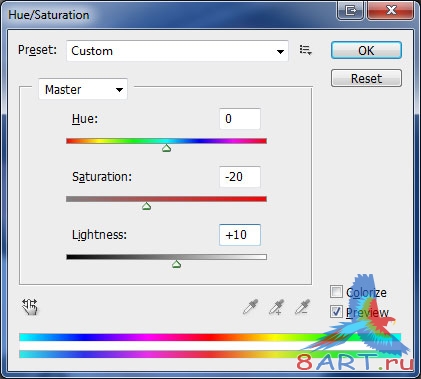Click the upper rainbow color bar
The width and height of the screenshot is (421, 379).
point(210,337)
